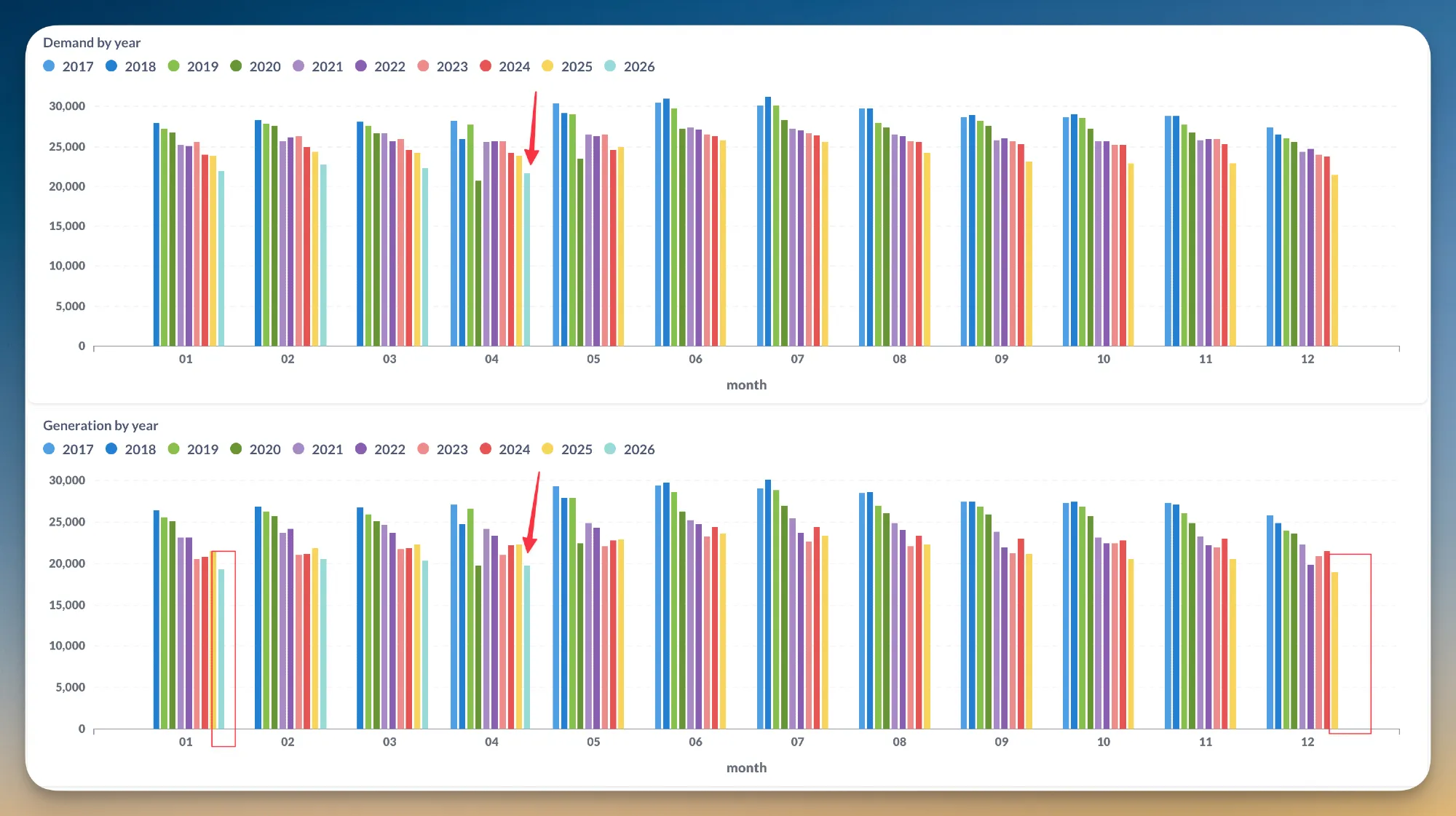The image size is (1456, 816).
Task: Select the 2020 bar for month 04 in Generation chart
Action: pyautogui.click(x=478, y=647)
